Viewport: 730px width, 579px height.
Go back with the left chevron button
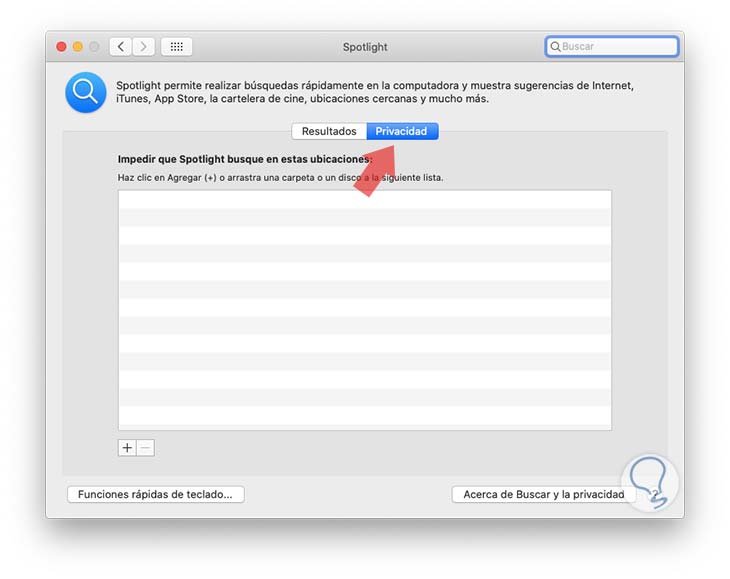pyautogui.click(x=121, y=47)
